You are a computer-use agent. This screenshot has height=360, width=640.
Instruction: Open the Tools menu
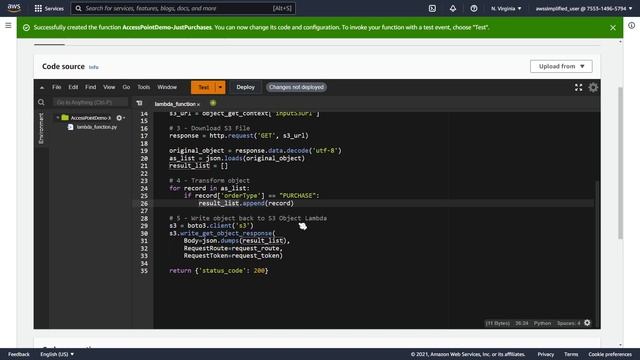(x=144, y=87)
